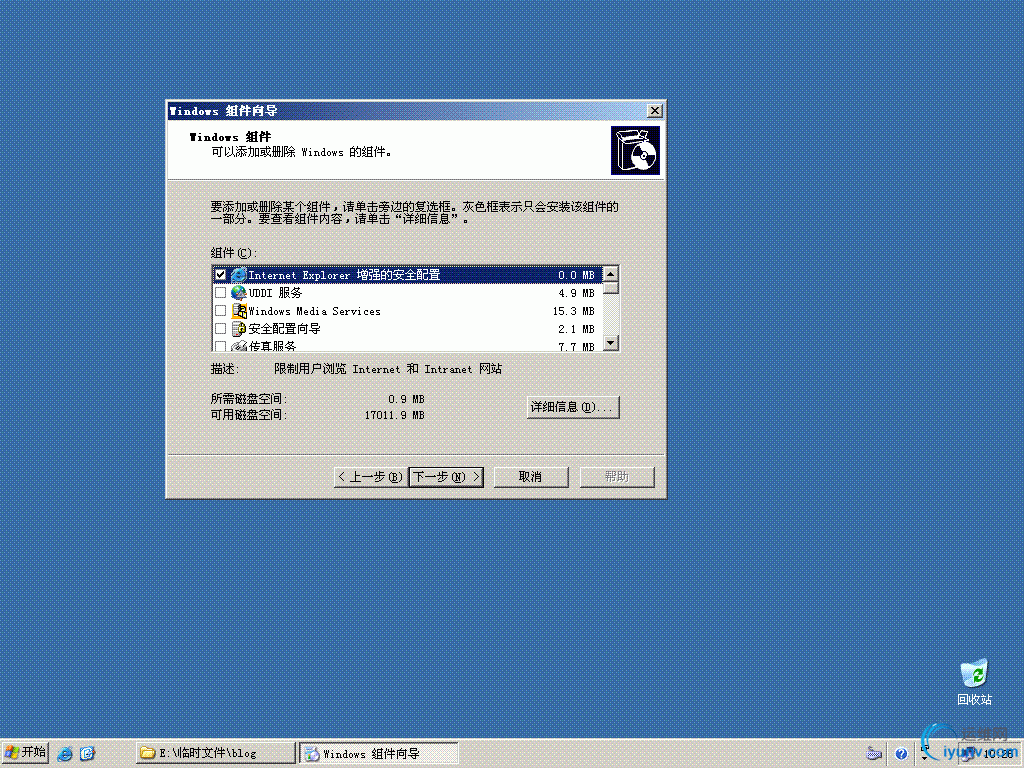Click the component list scrollbar thumb

(x=611, y=288)
